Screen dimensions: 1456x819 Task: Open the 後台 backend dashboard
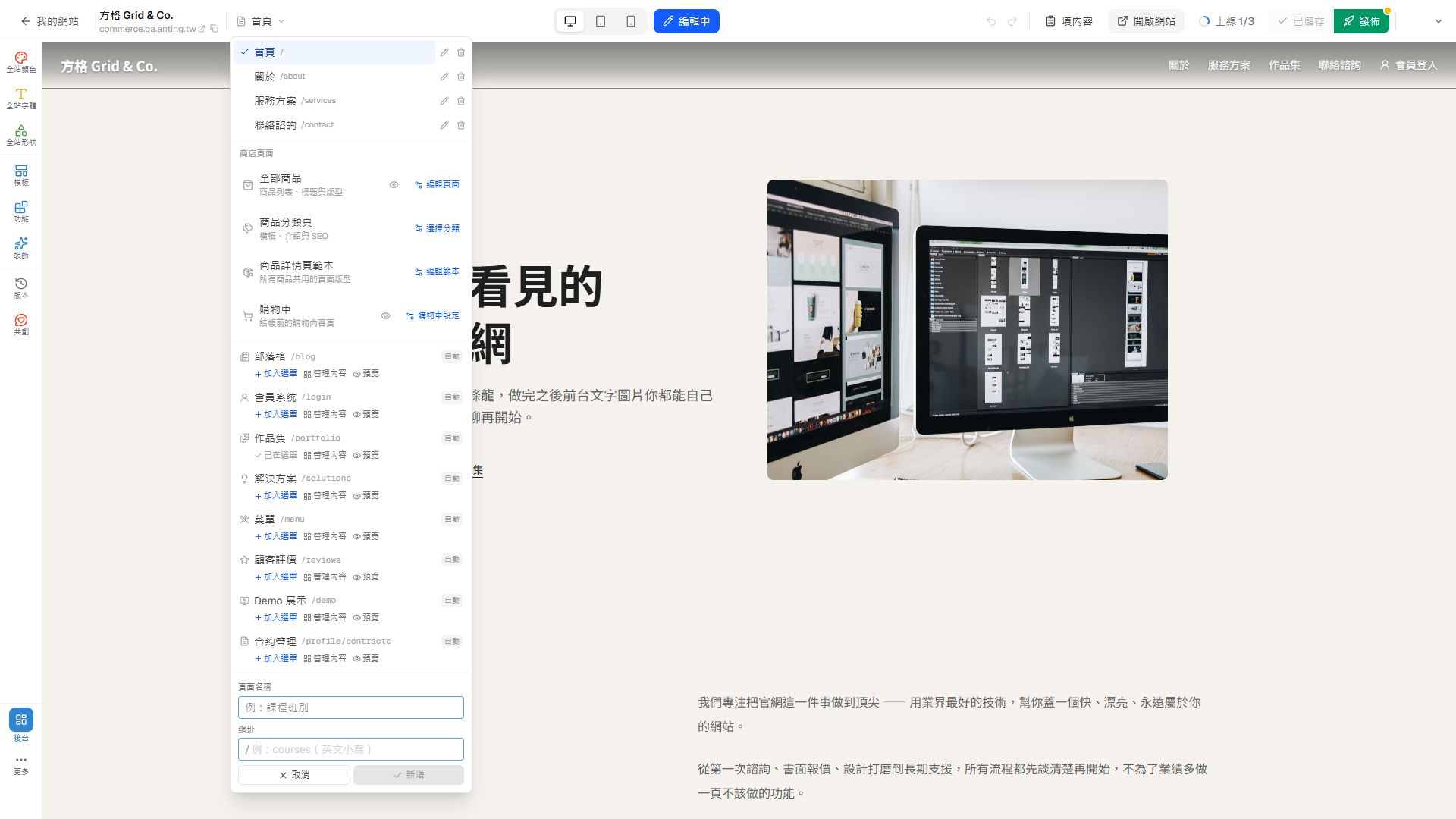tap(21, 726)
